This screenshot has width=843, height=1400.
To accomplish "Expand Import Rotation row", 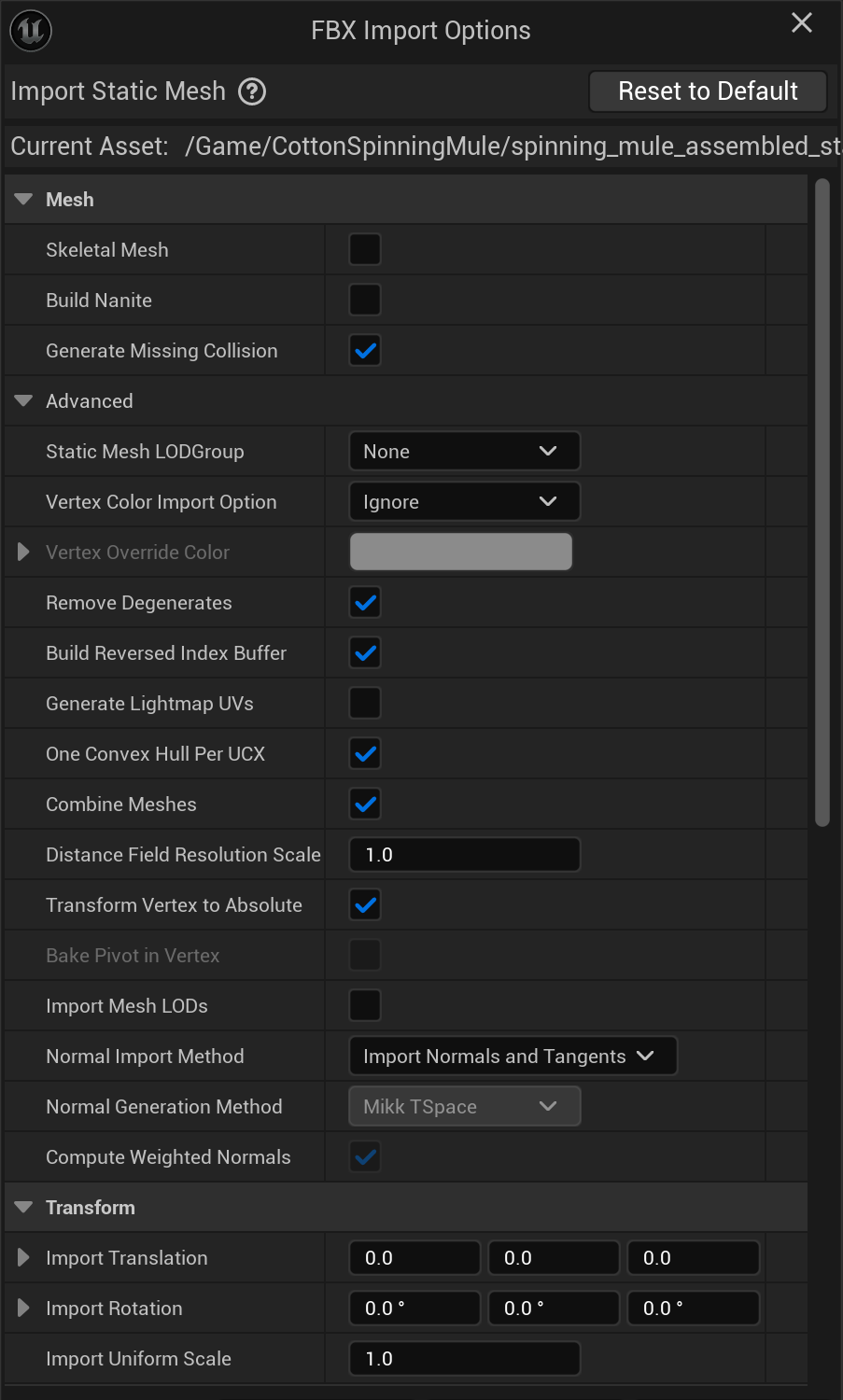I will coord(24,1309).
